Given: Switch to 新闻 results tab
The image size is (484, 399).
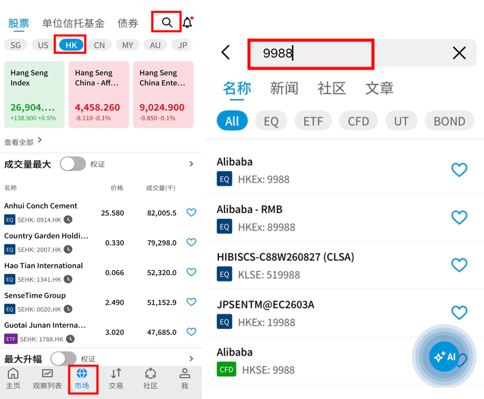Looking at the screenshot, I should pyautogui.click(x=284, y=88).
